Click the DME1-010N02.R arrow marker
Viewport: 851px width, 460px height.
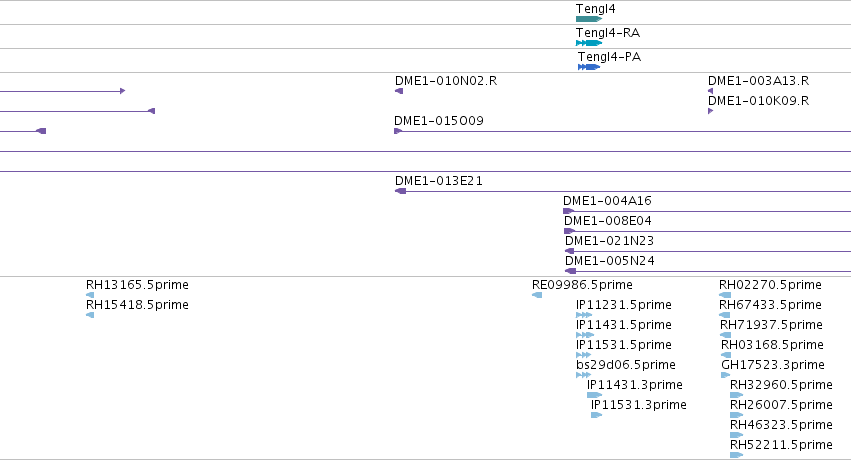click(x=399, y=91)
